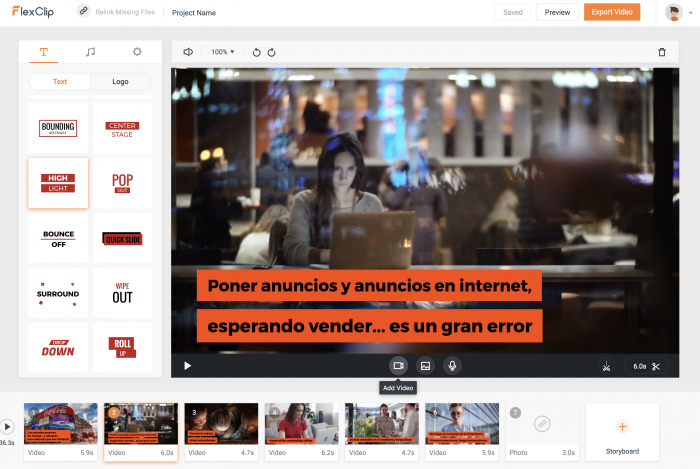Click the redo arrow icon

(x=271, y=53)
